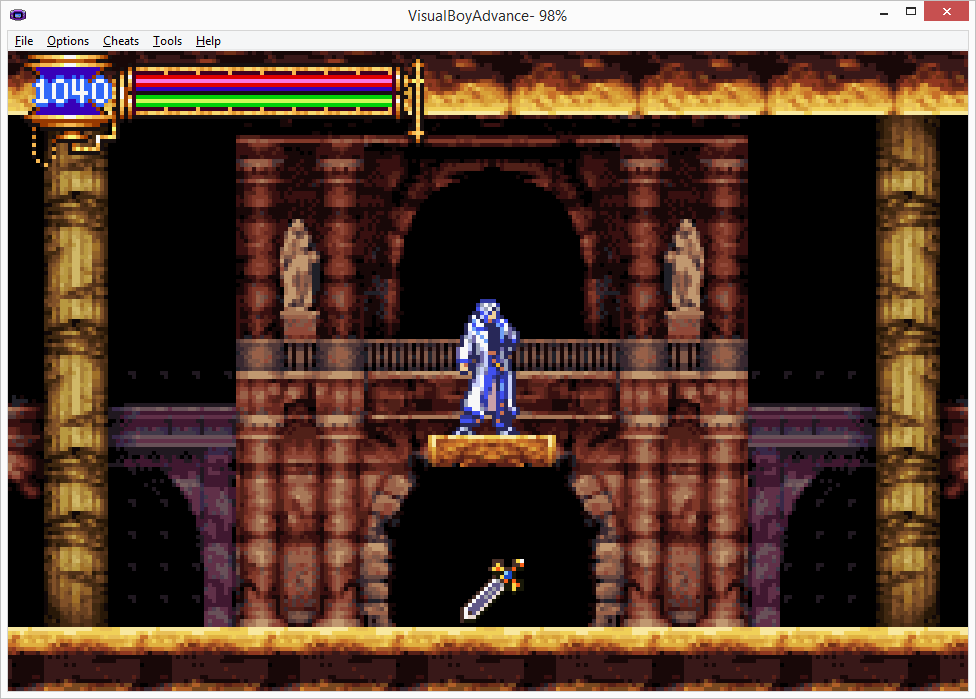Click the white-cloaked player character

pyautogui.click(x=489, y=367)
